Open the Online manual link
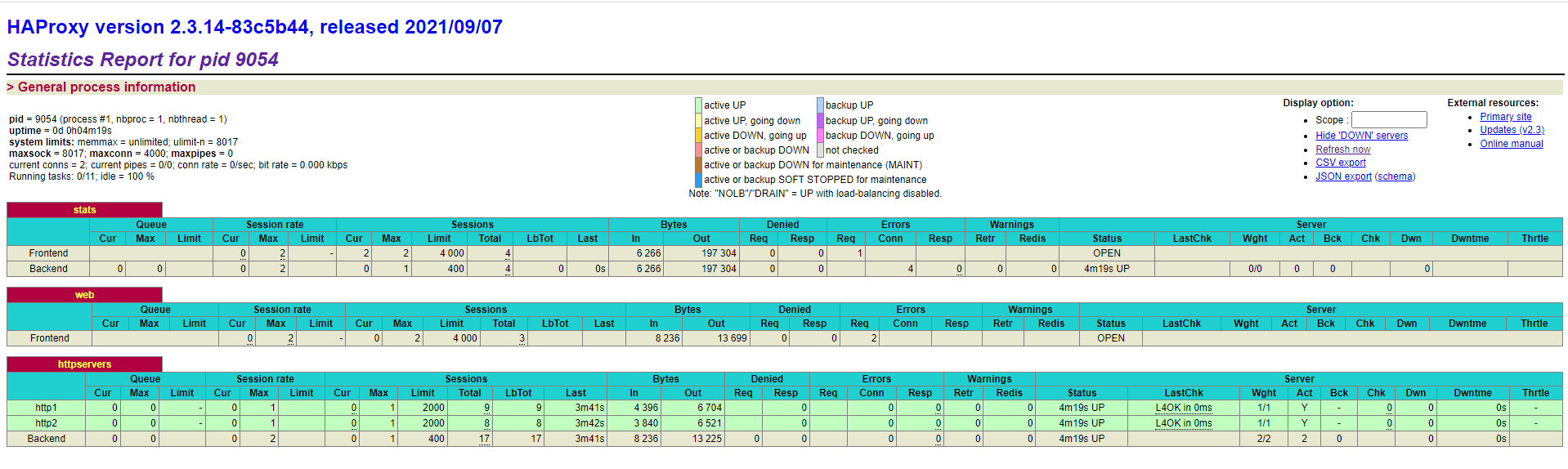 click(1511, 144)
